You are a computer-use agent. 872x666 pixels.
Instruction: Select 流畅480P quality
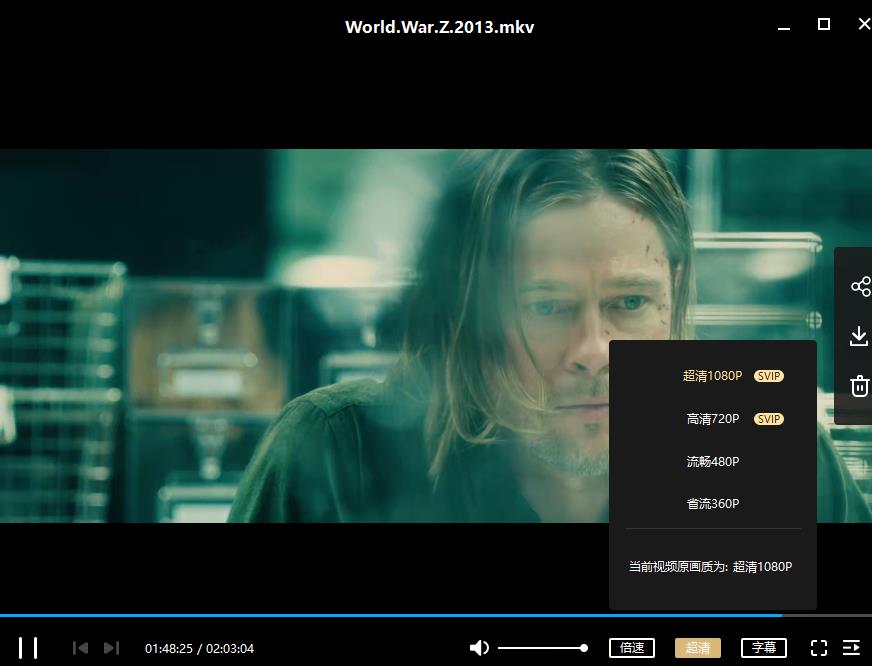(x=712, y=461)
